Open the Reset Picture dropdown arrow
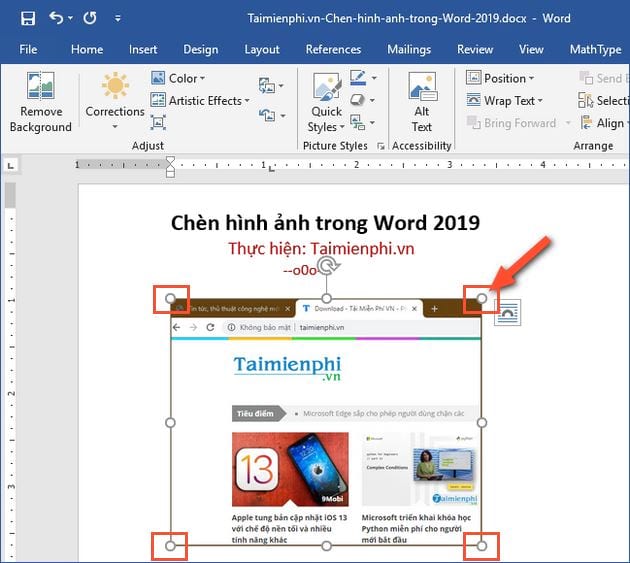This screenshot has width=630, height=563. click(283, 116)
